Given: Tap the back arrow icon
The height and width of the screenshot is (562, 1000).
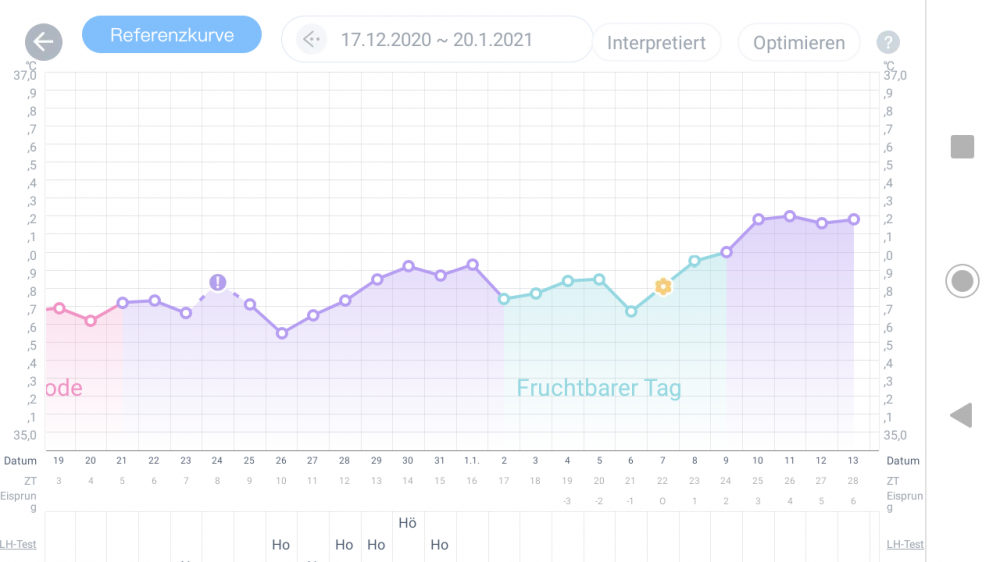Looking at the screenshot, I should click(x=43, y=42).
